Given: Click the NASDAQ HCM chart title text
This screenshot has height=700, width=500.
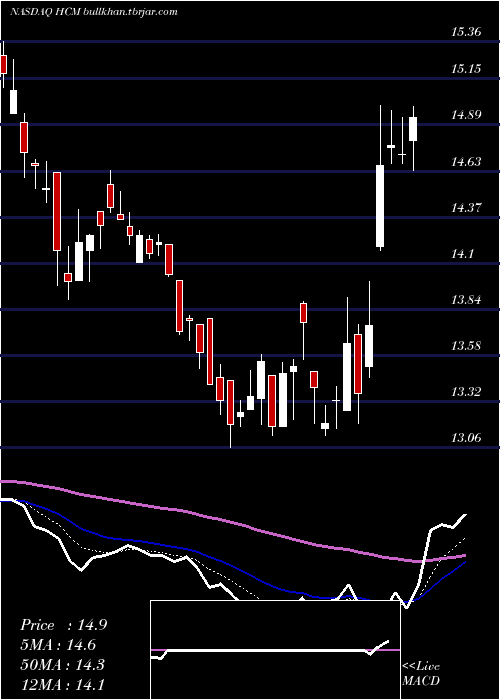Looking at the screenshot, I should pyautogui.click(x=94, y=12).
